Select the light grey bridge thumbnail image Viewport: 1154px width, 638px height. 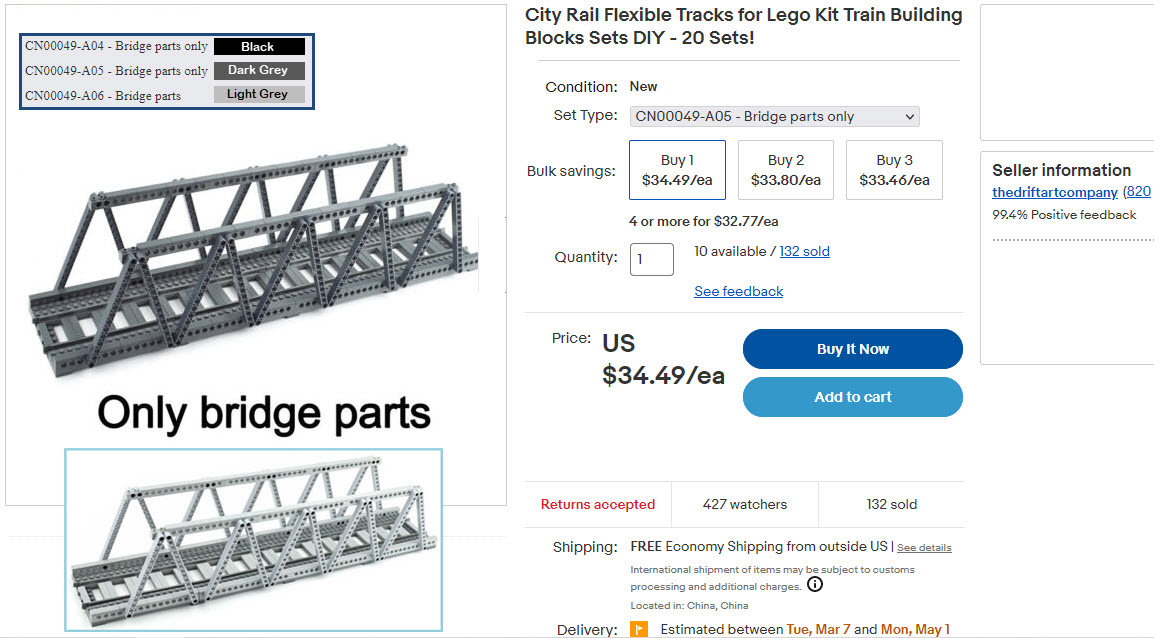(x=253, y=540)
